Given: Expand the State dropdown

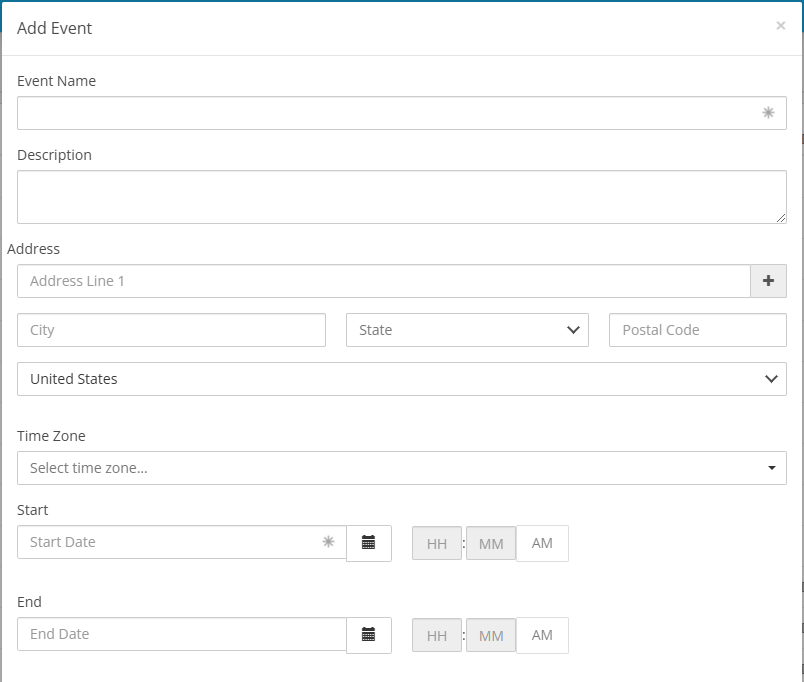Looking at the screenshot, I should (x=467, y=330).
